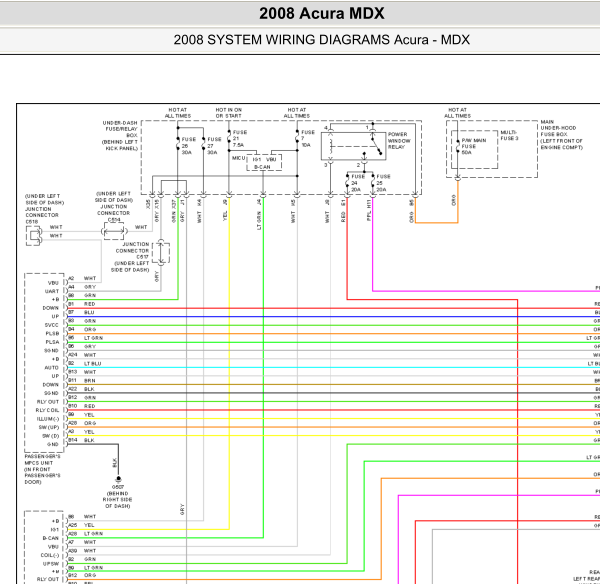600x584 pixels.
Task: Click the A4 GRY pin row
Action: 82,287
